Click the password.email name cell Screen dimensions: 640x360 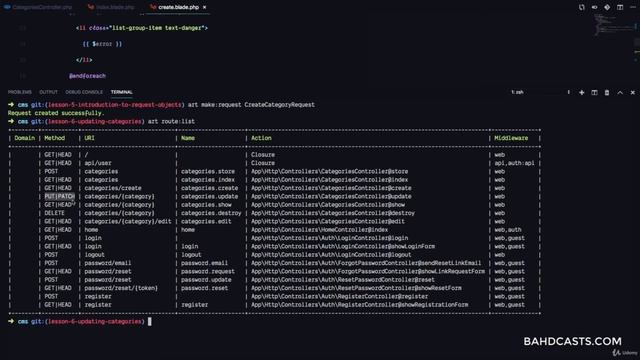(204, 263)
